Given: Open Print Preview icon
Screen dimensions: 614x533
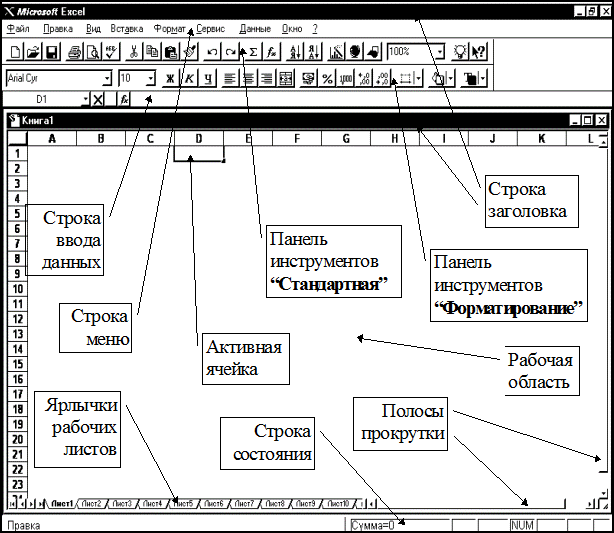Looking at the screenshot, I should pos(93,52).
